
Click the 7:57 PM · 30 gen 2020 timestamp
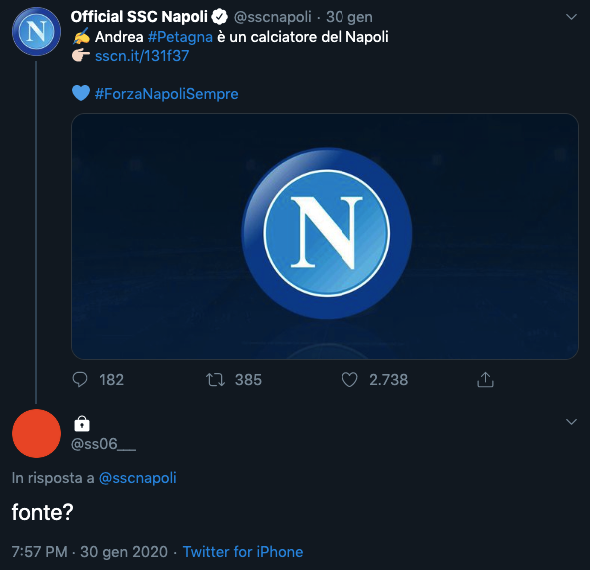(90, 552)
